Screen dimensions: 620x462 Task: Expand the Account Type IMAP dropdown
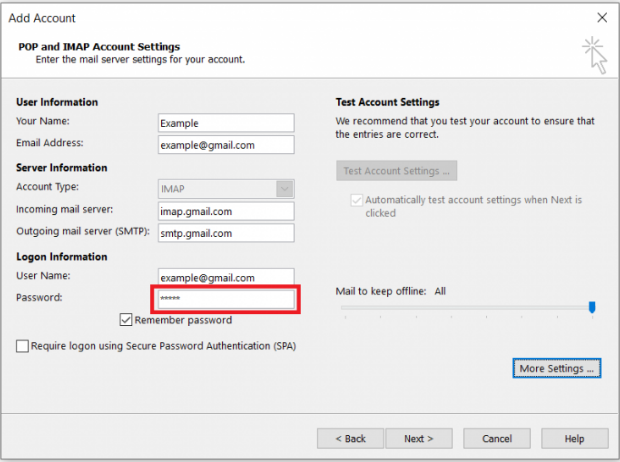click(x=226, y=189)
